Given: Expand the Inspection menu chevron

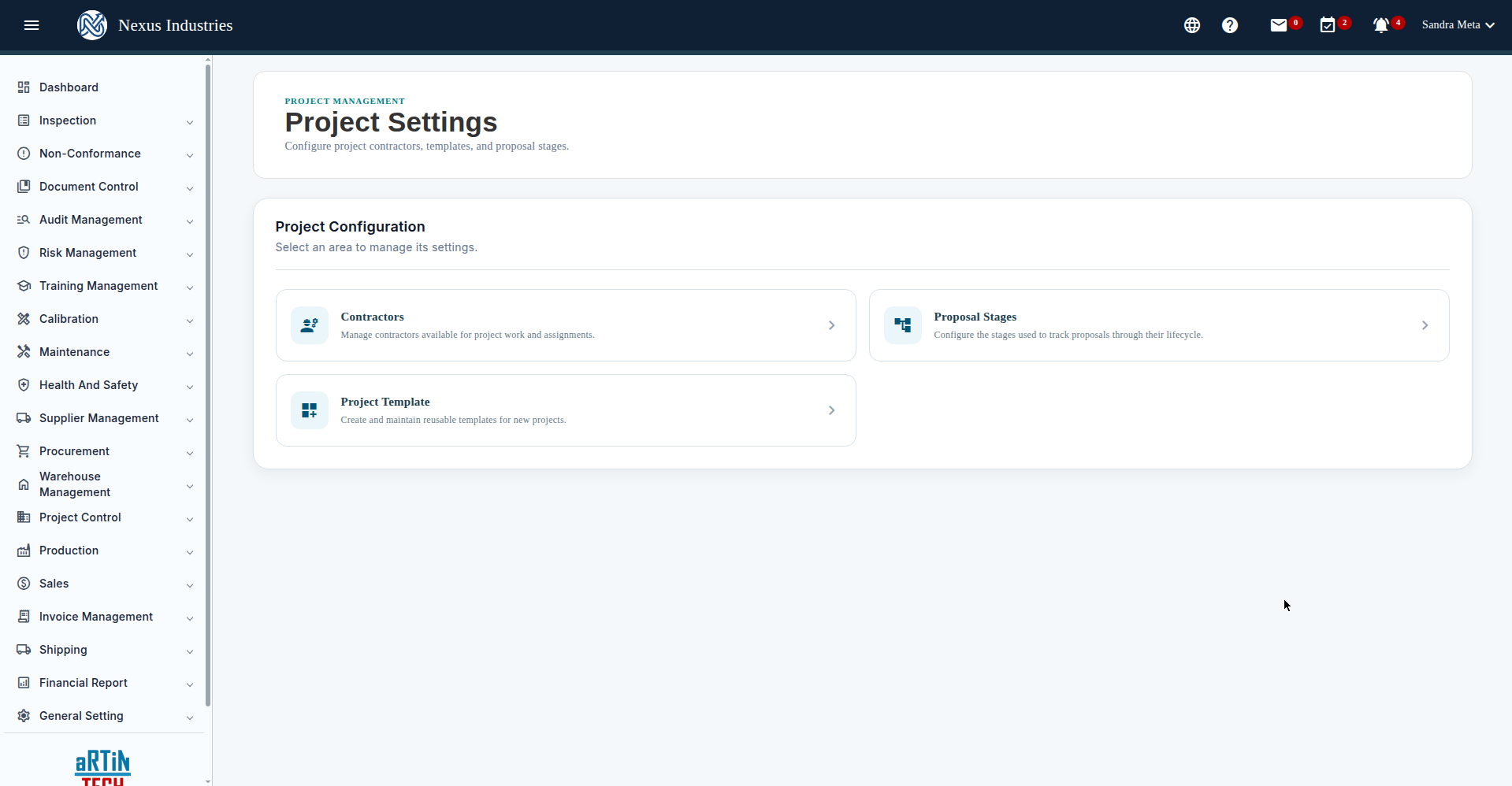Looking at the screenshot, I should pos(190,122).
